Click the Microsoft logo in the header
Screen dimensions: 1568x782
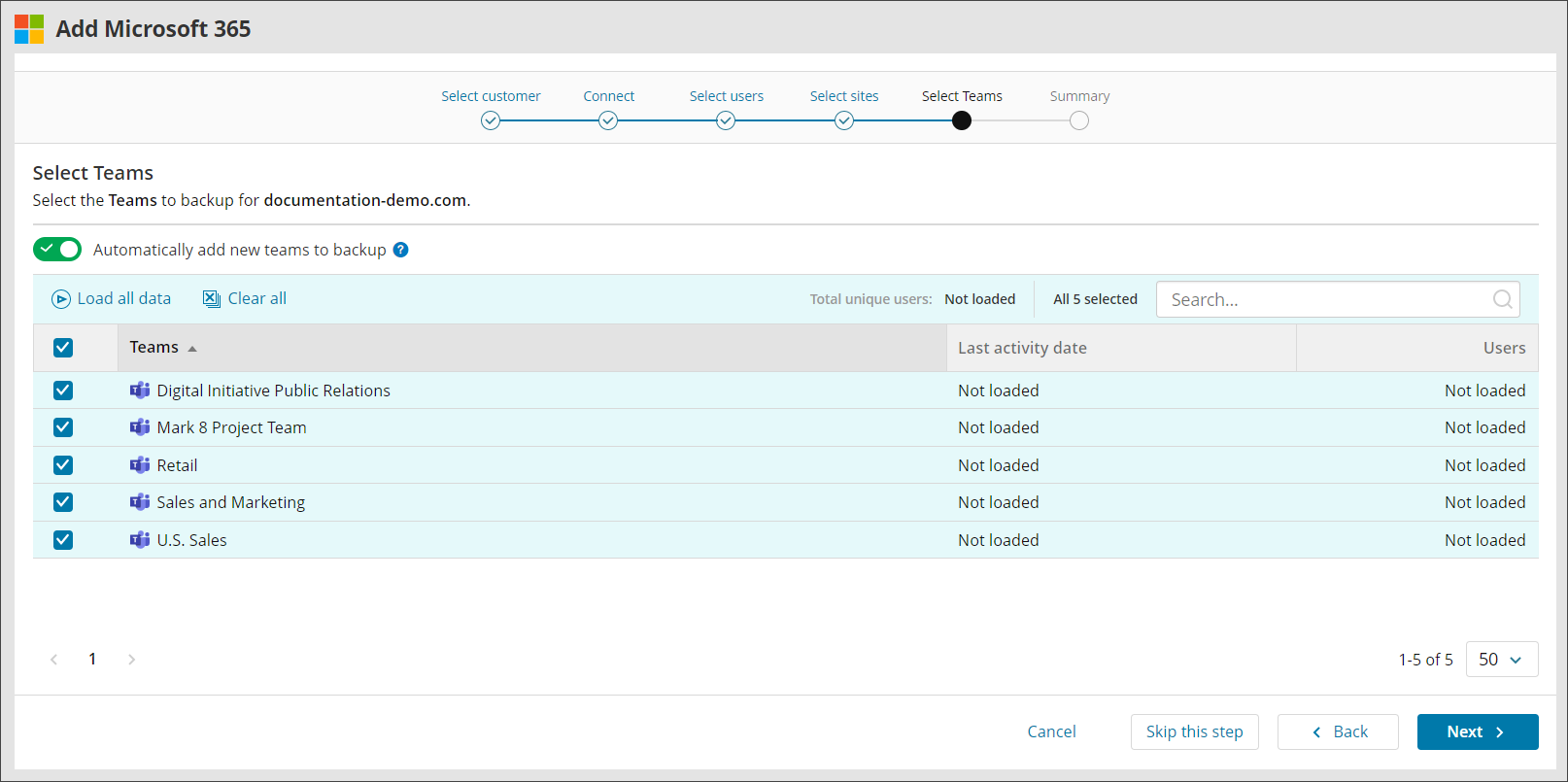(x=29, y=29)
